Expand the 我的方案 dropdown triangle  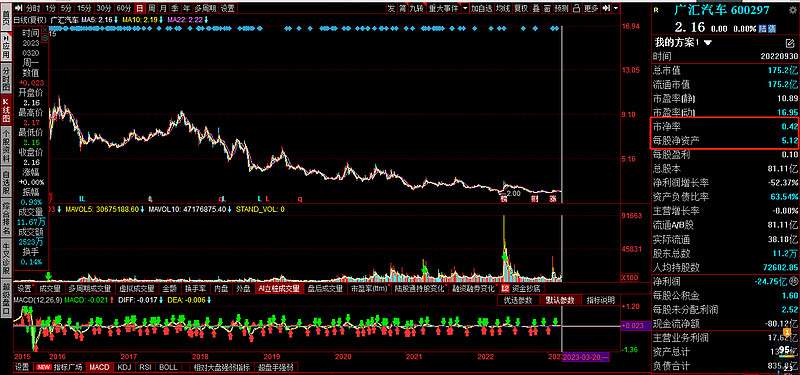[x=708, y=43]
